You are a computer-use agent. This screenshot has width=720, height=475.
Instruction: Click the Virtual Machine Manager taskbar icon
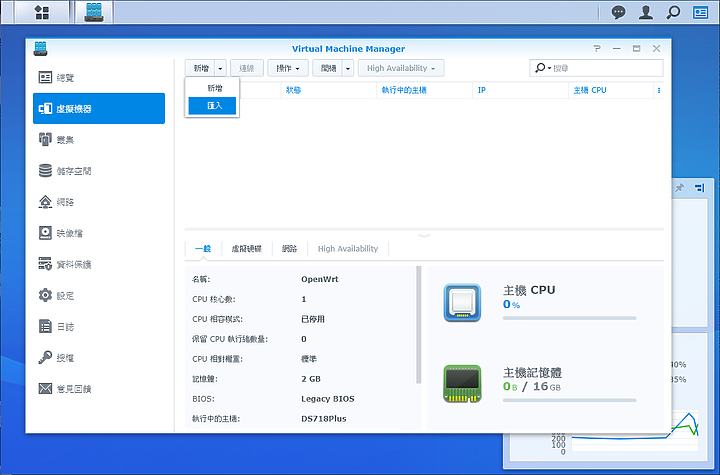(x=94, y=12)
